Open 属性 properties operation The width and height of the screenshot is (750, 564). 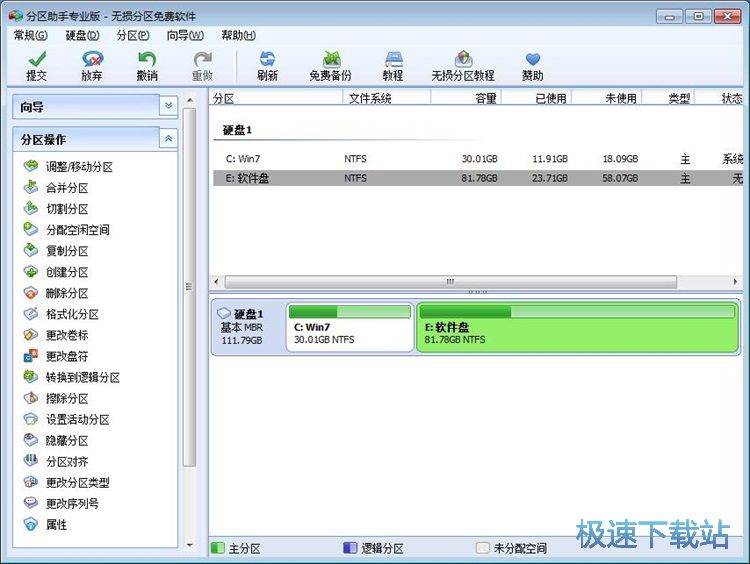(x=45, y=524)
